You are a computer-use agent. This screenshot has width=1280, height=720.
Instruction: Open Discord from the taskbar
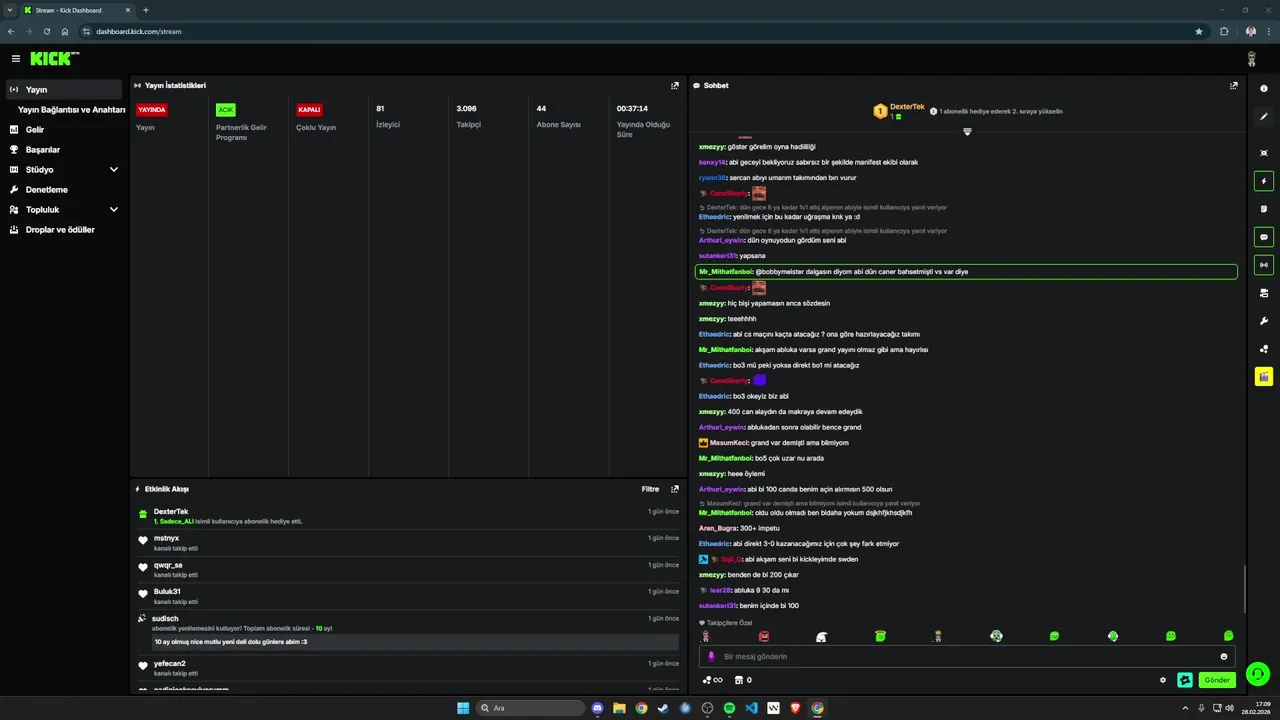pyautogui.click(x=597, y=708)
